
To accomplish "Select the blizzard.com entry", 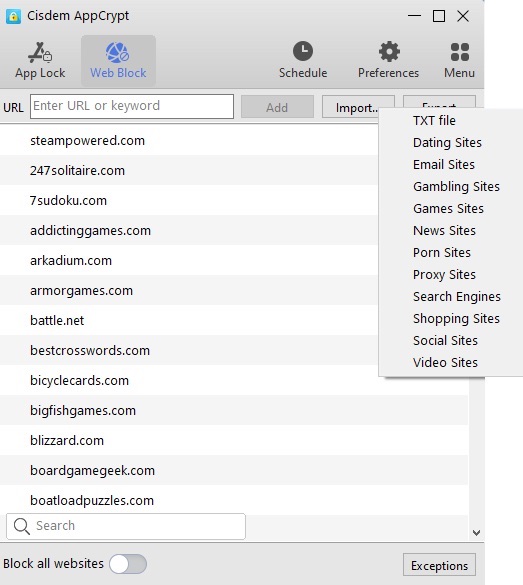I will (234, 441).
